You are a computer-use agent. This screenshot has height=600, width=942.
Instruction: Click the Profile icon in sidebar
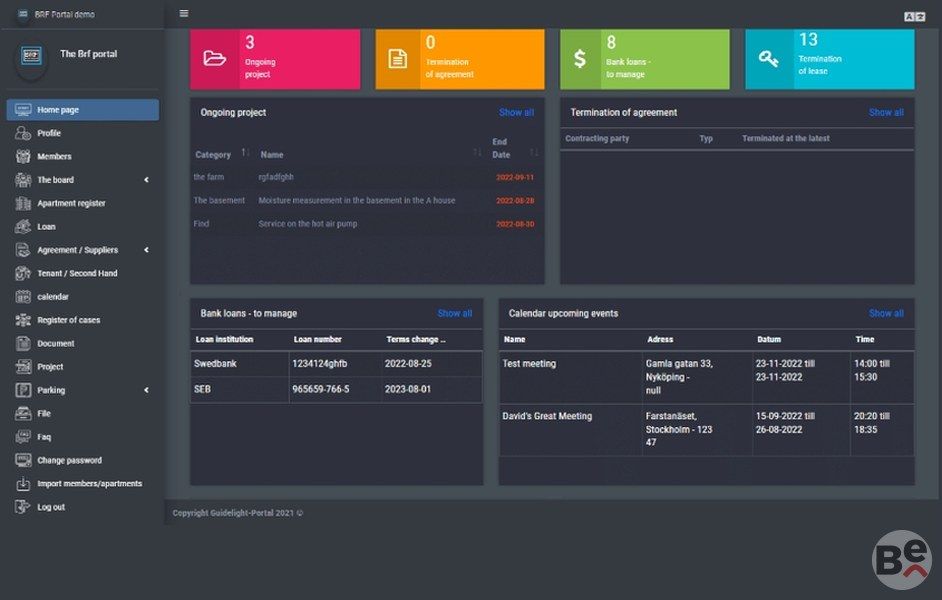[x=23, y=133]
